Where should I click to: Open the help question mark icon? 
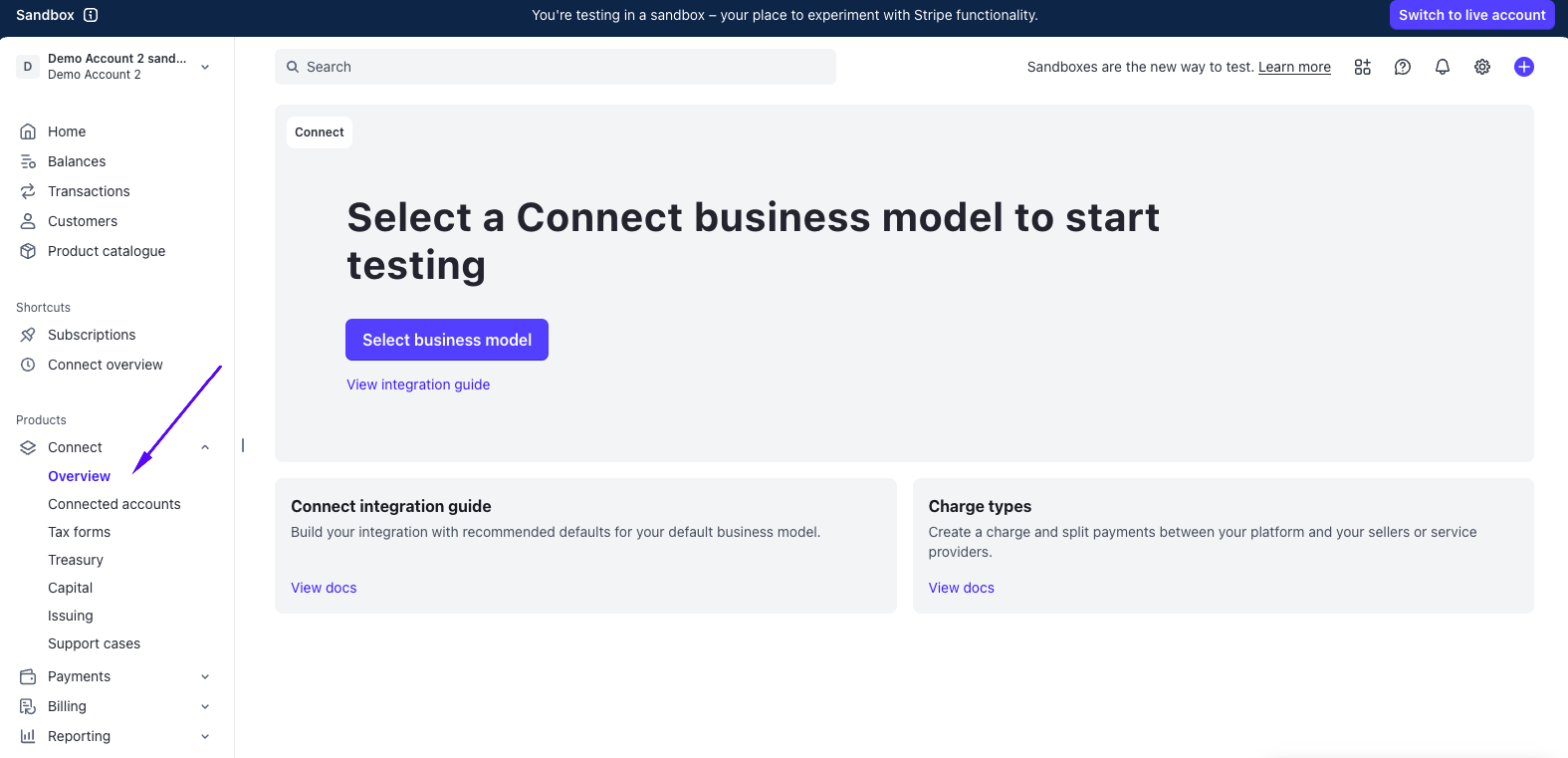pos(1403,67)
